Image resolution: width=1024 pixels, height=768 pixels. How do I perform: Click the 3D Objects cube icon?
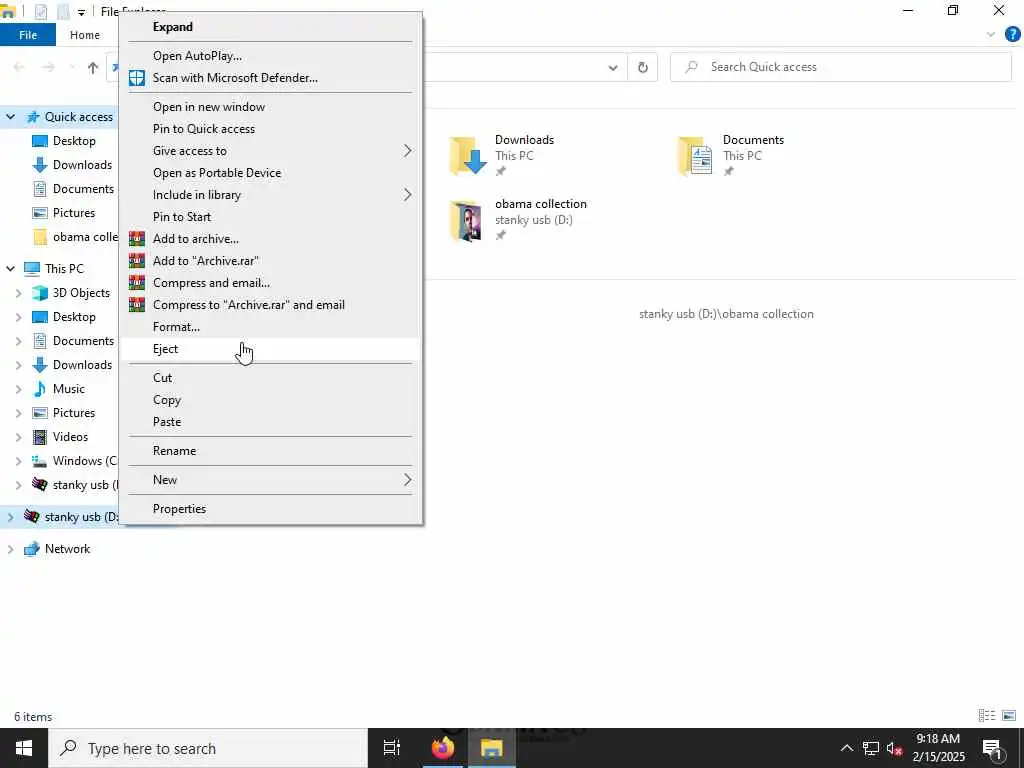coord(40,293)
